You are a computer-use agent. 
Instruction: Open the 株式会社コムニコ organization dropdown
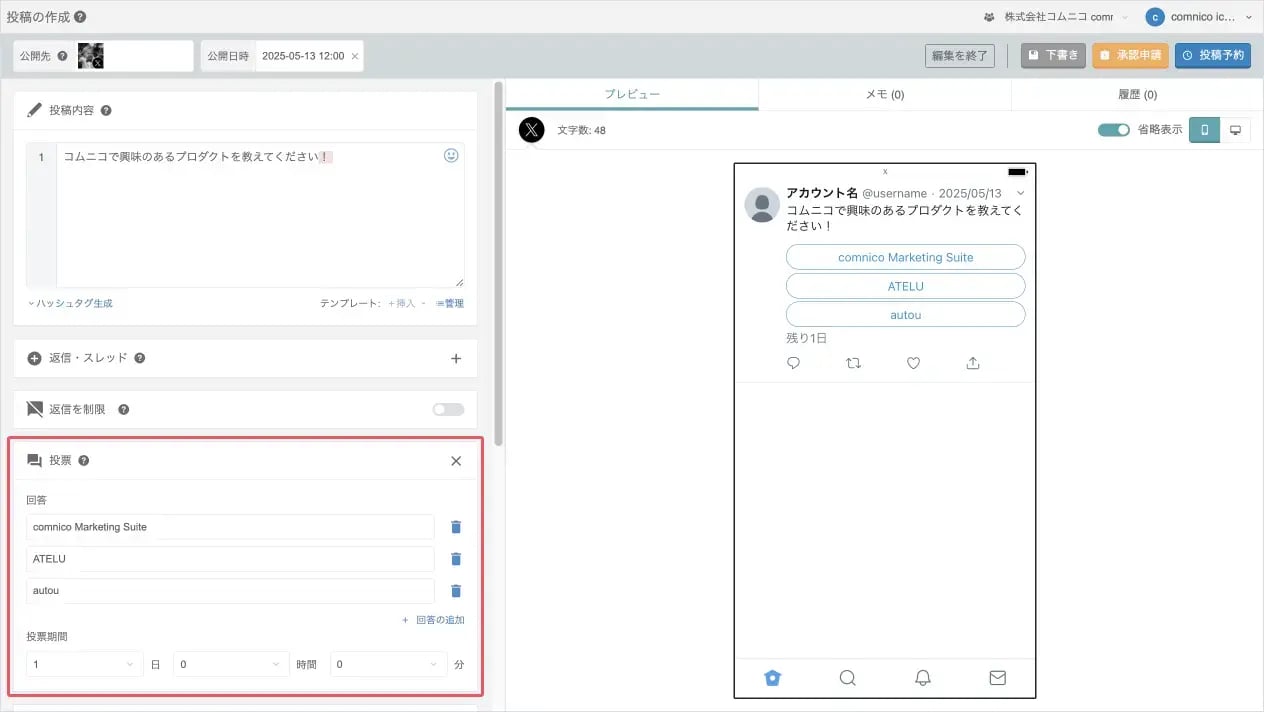1058,17
